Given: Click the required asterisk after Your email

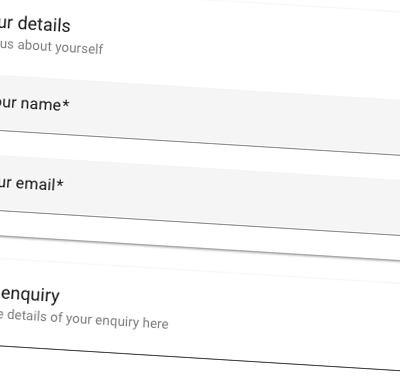Looking at the screenshot, I should [x=60, y=184].
